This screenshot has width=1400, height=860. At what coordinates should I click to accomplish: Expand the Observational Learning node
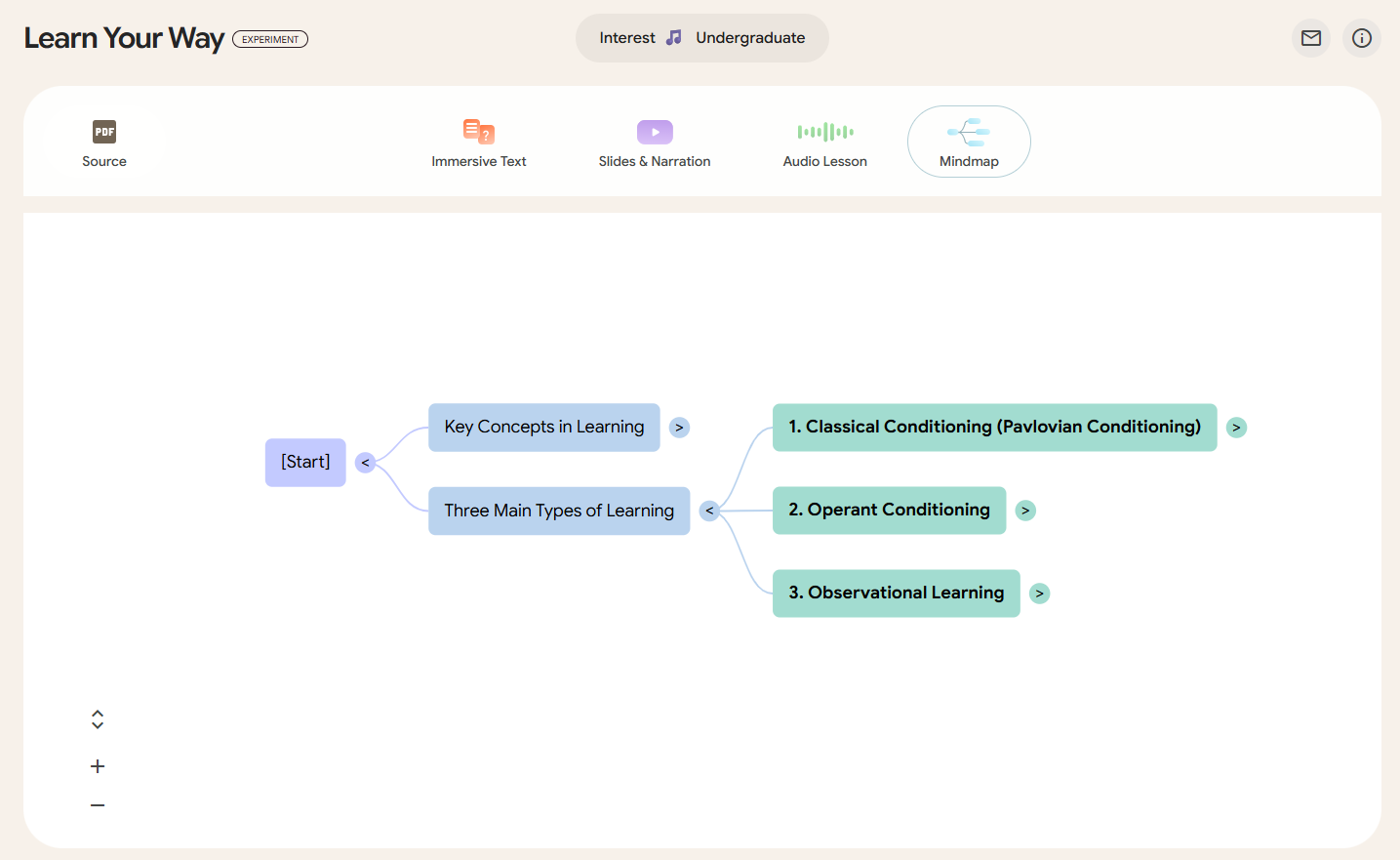tap(1039, 593)
